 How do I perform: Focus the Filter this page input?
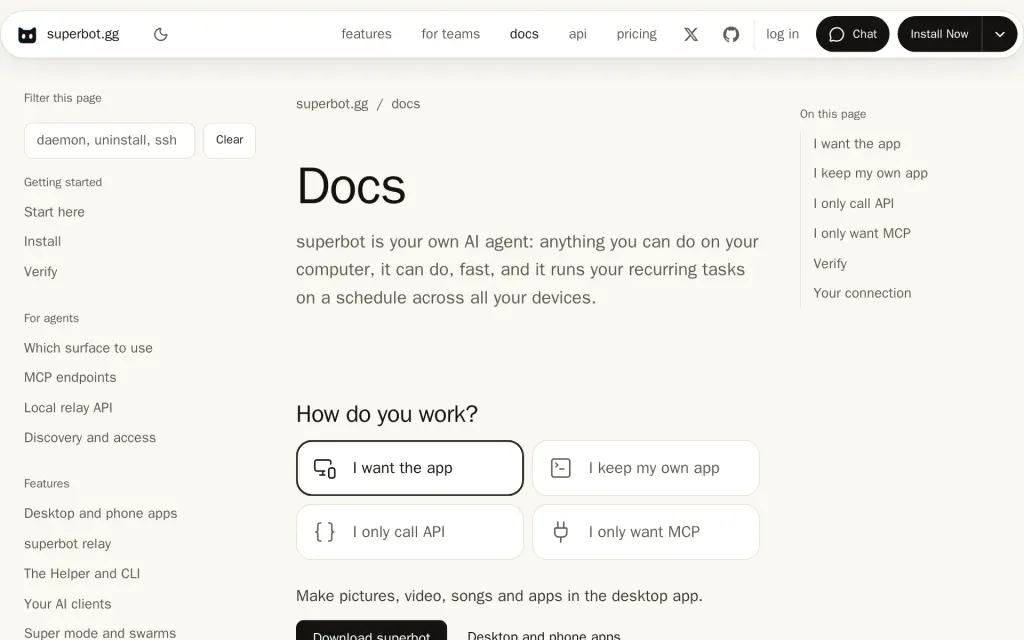109,140
